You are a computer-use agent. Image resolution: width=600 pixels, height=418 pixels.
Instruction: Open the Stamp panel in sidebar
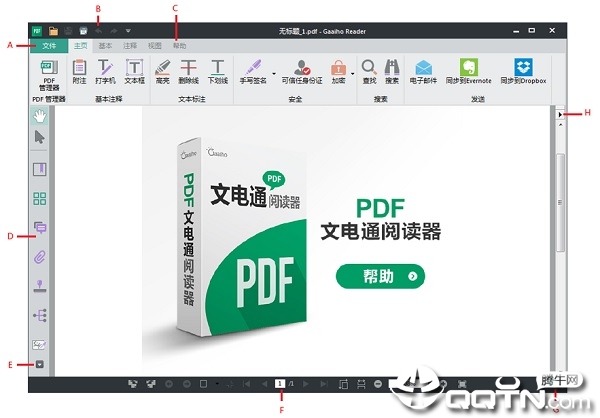pos(40,286)
